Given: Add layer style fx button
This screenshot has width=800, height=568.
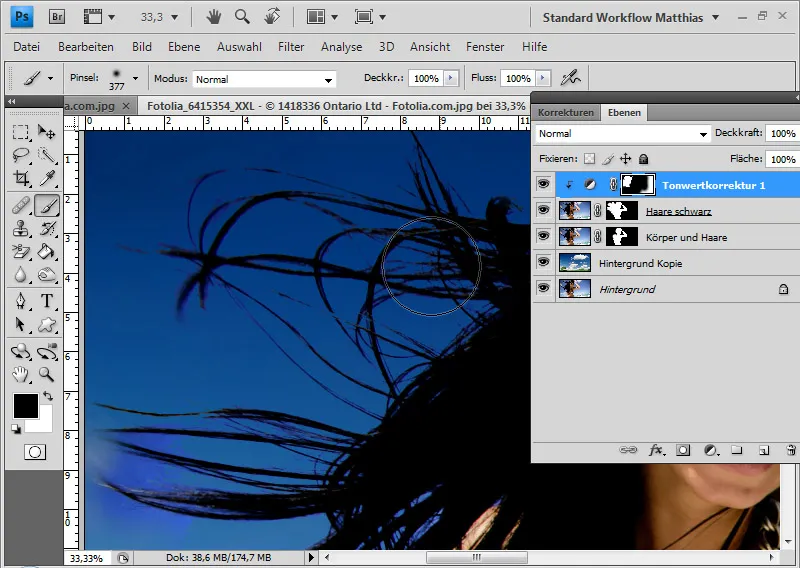Looking at the screenshot, I should click(656, 450).
